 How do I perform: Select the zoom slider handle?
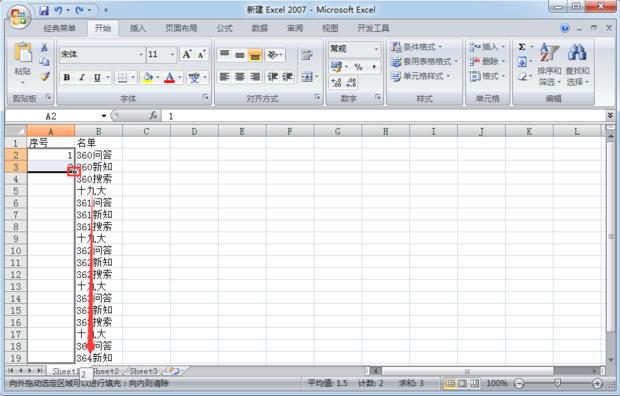click(x=558, y=383)
